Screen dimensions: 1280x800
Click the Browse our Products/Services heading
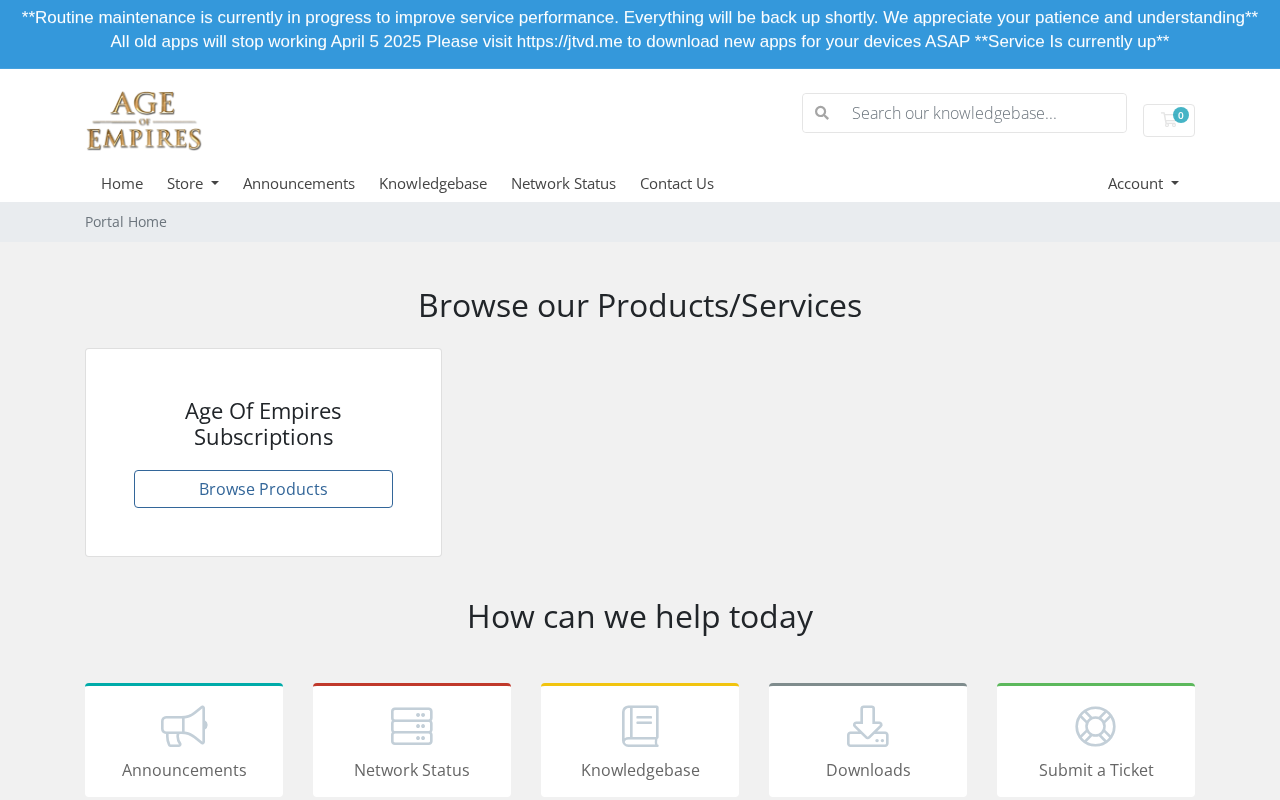(640, 305)
